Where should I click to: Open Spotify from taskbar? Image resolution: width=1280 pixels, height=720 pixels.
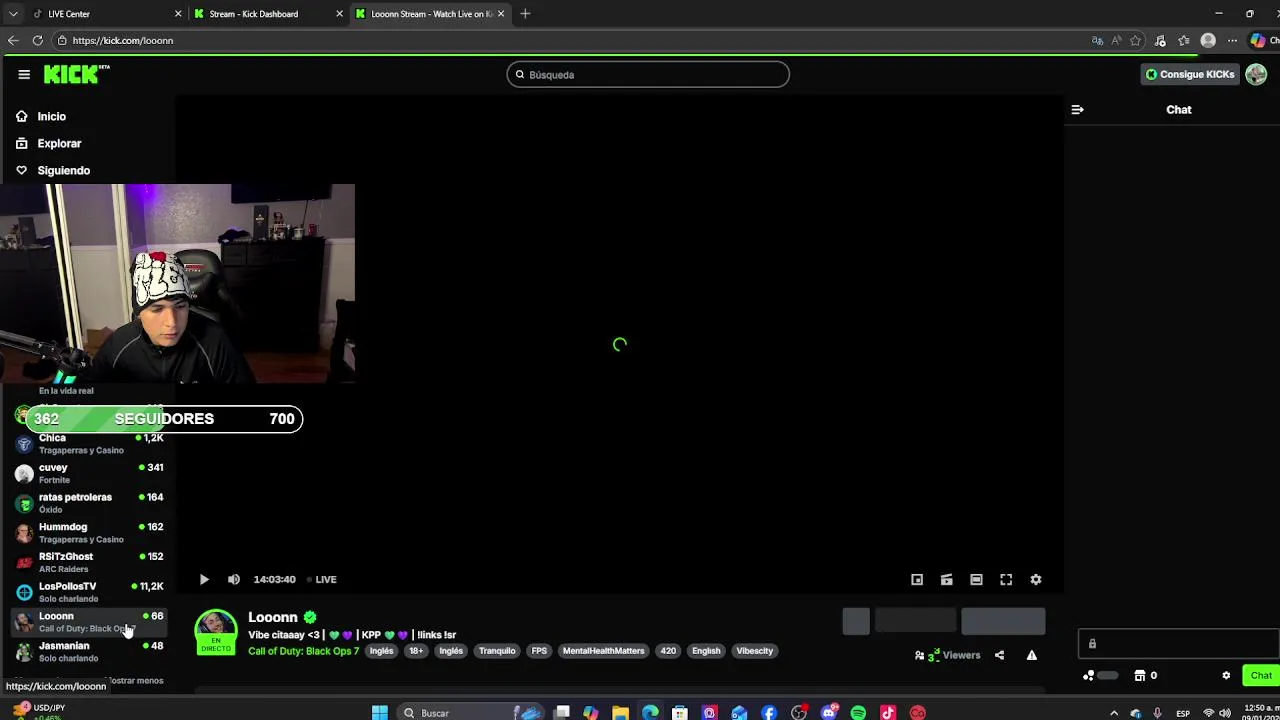(x=858, y=713)
